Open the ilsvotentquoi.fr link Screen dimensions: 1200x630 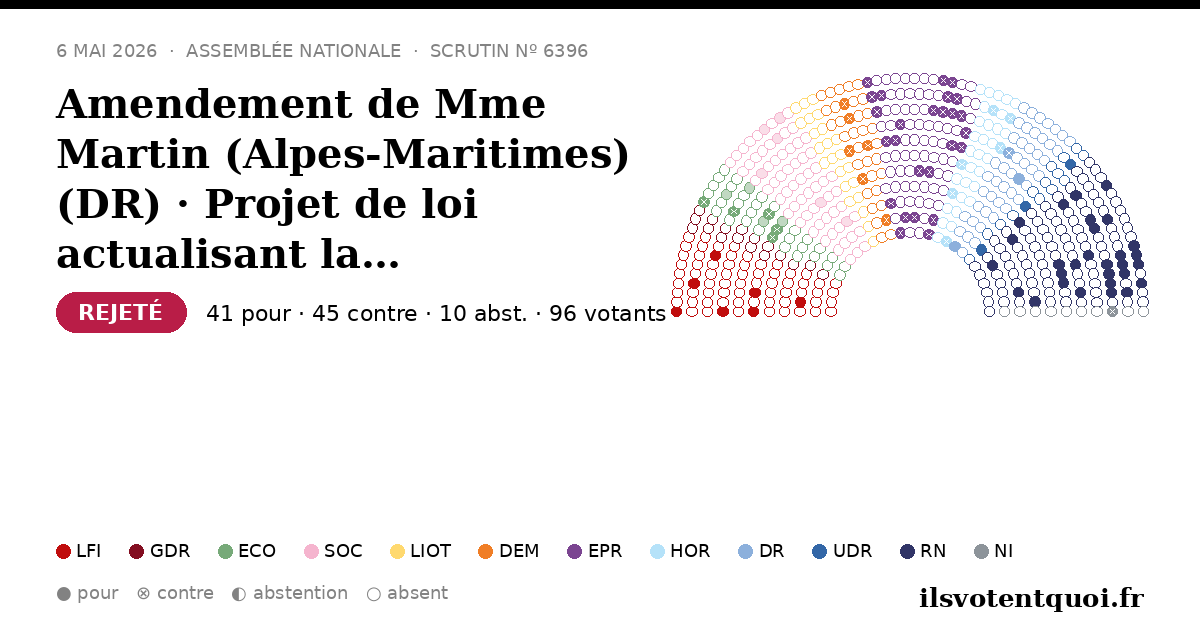pos(1031,598)
